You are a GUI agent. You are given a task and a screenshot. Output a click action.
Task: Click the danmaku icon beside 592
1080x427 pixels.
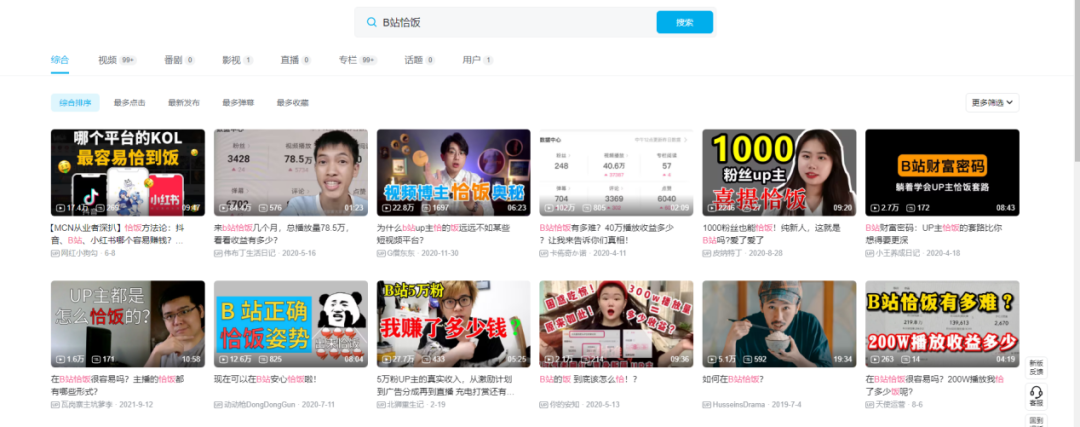point(748,359)
